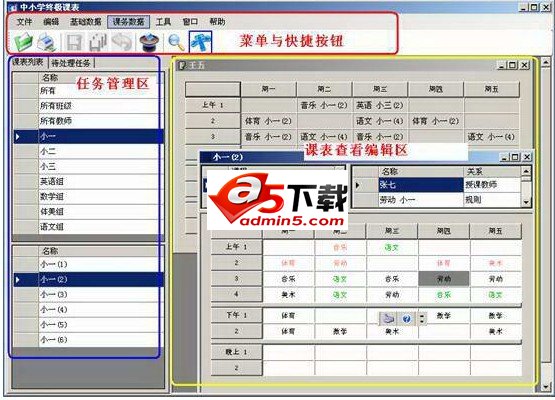Select the 劳动 小一 rule row
Screen dimensions: 555x400
(x=421, y=200)
